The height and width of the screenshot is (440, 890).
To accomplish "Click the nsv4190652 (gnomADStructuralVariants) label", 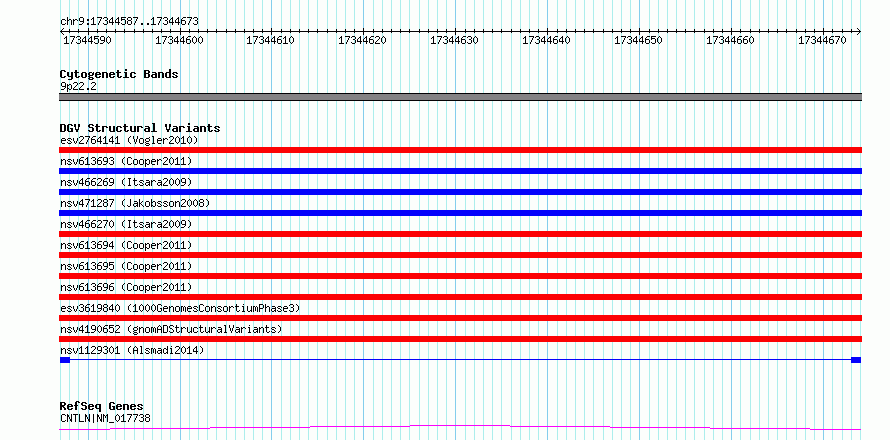I will click(x=171, y=329).
